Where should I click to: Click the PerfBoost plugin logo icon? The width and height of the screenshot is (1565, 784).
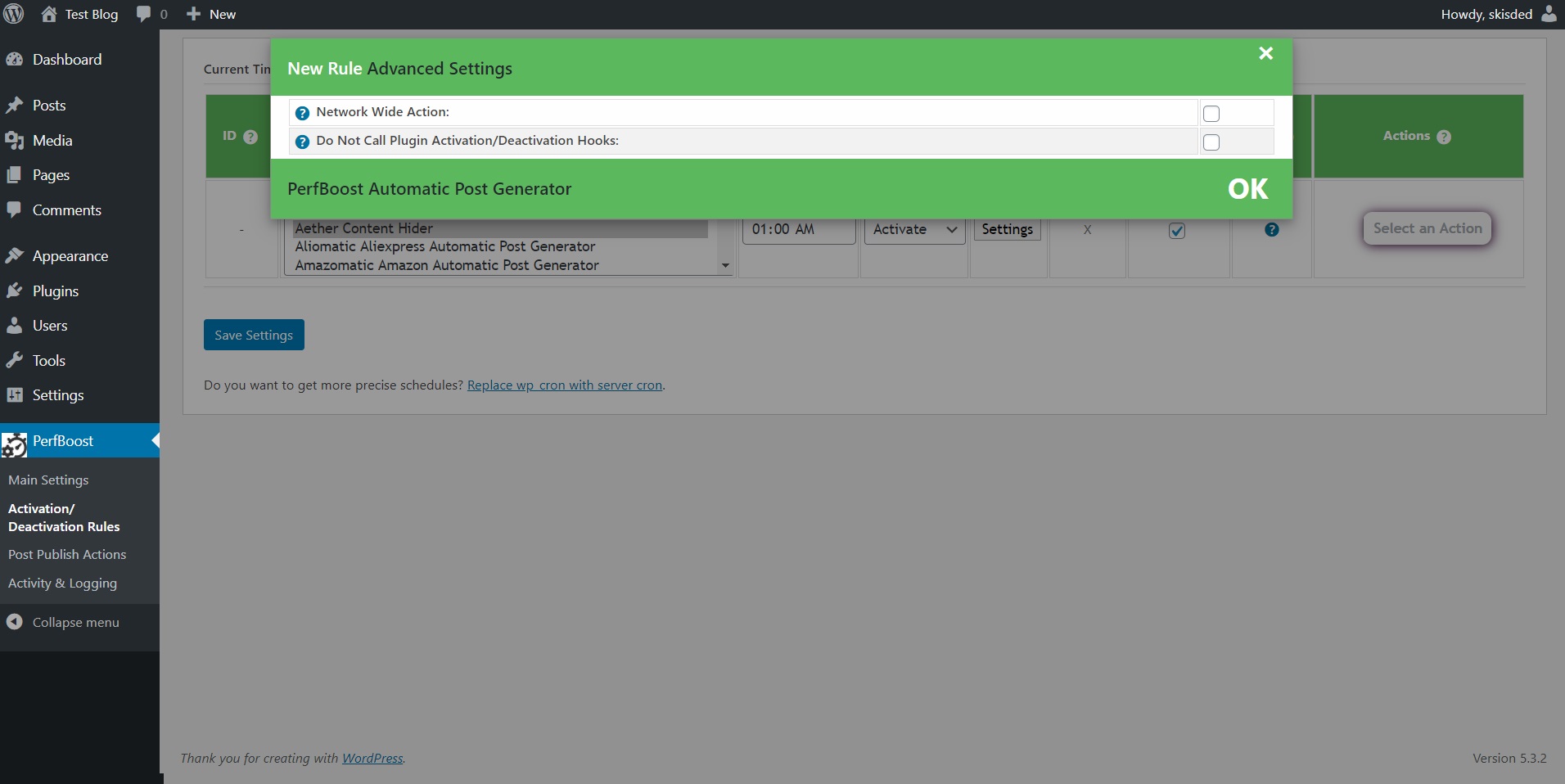pos(15,444)
